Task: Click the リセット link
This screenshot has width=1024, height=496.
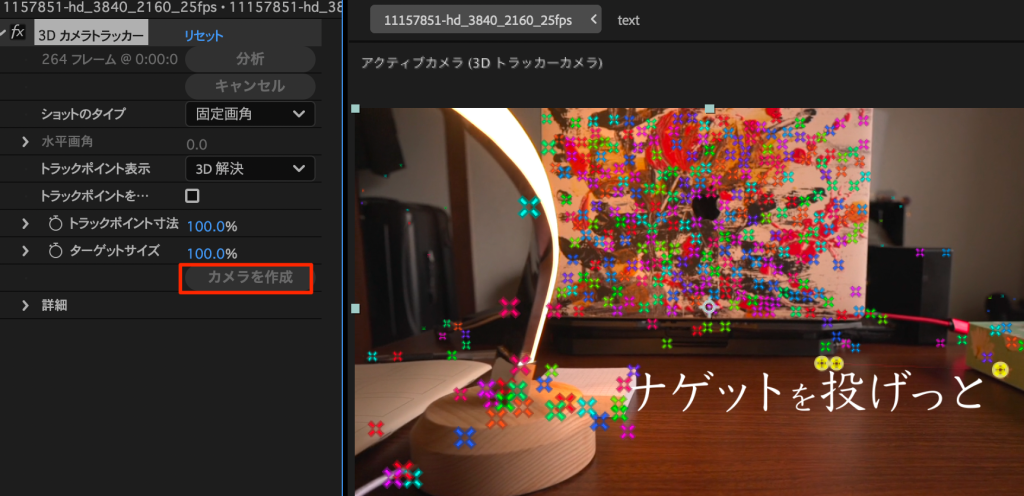Action: [x=203, y=35]
